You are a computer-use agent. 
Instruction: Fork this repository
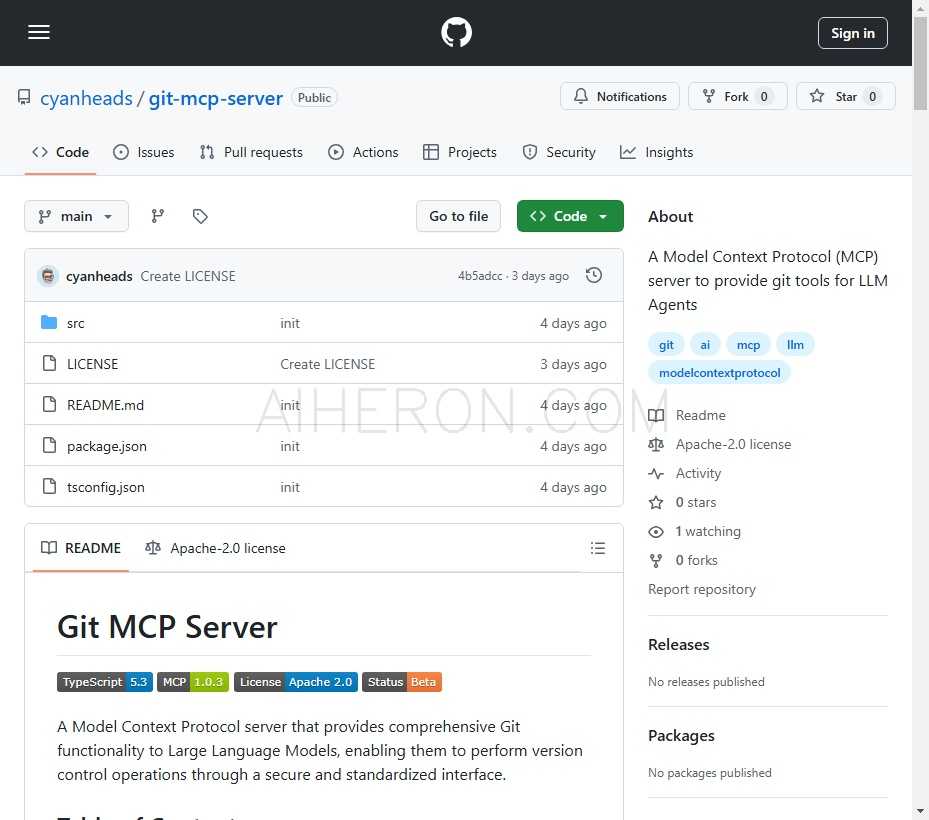click(x=738, y=97)
